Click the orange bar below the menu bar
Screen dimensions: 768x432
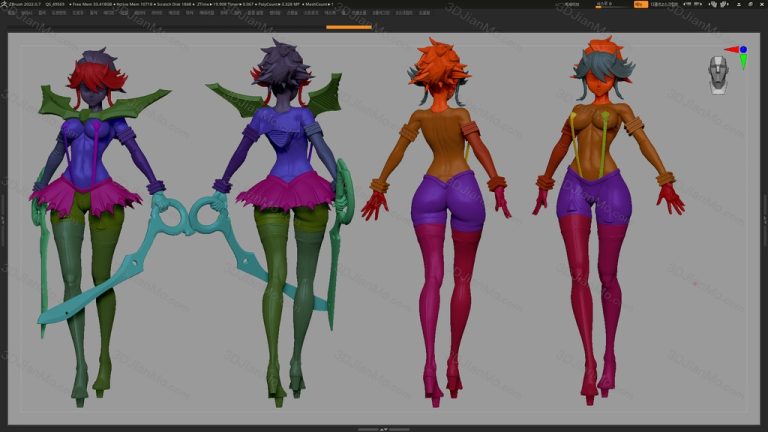pos(348,27)
